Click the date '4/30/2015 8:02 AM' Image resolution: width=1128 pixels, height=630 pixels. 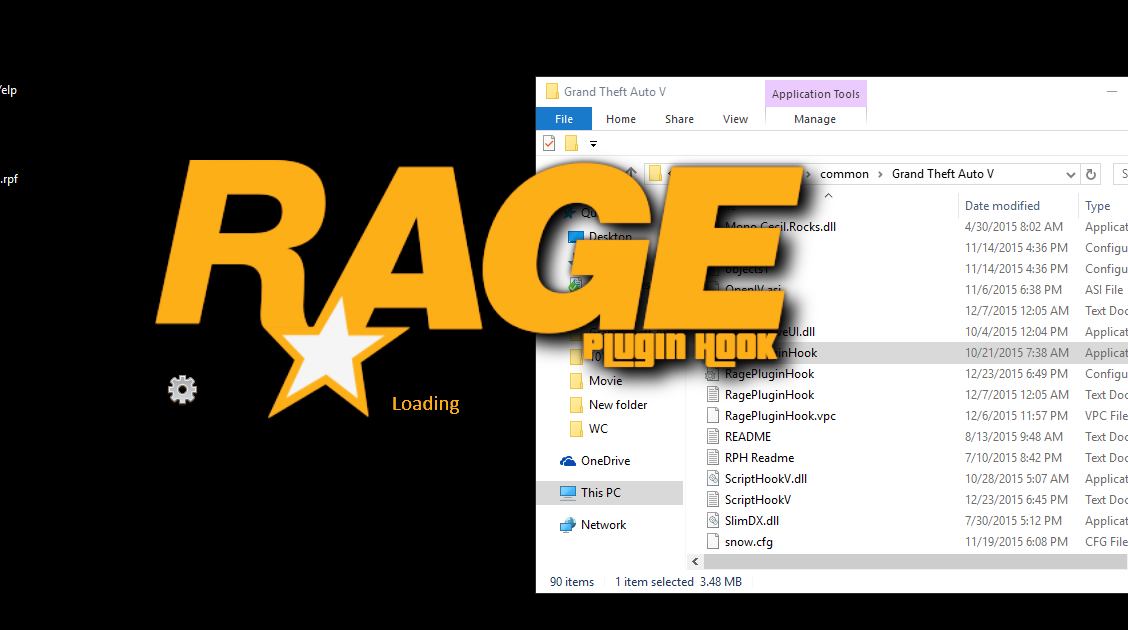coord(1014,227)
